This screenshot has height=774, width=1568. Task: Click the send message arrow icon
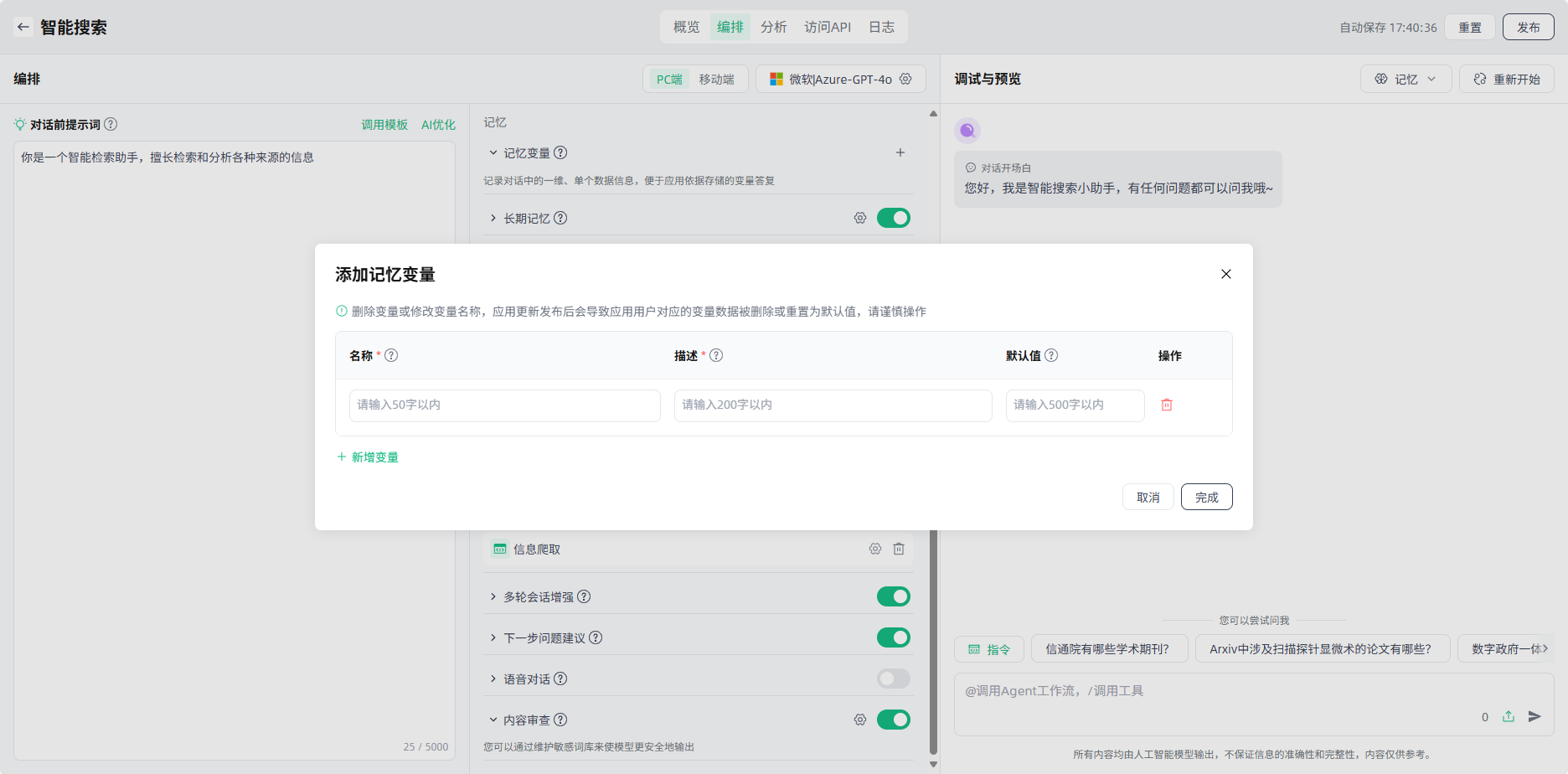point(1534,716)
